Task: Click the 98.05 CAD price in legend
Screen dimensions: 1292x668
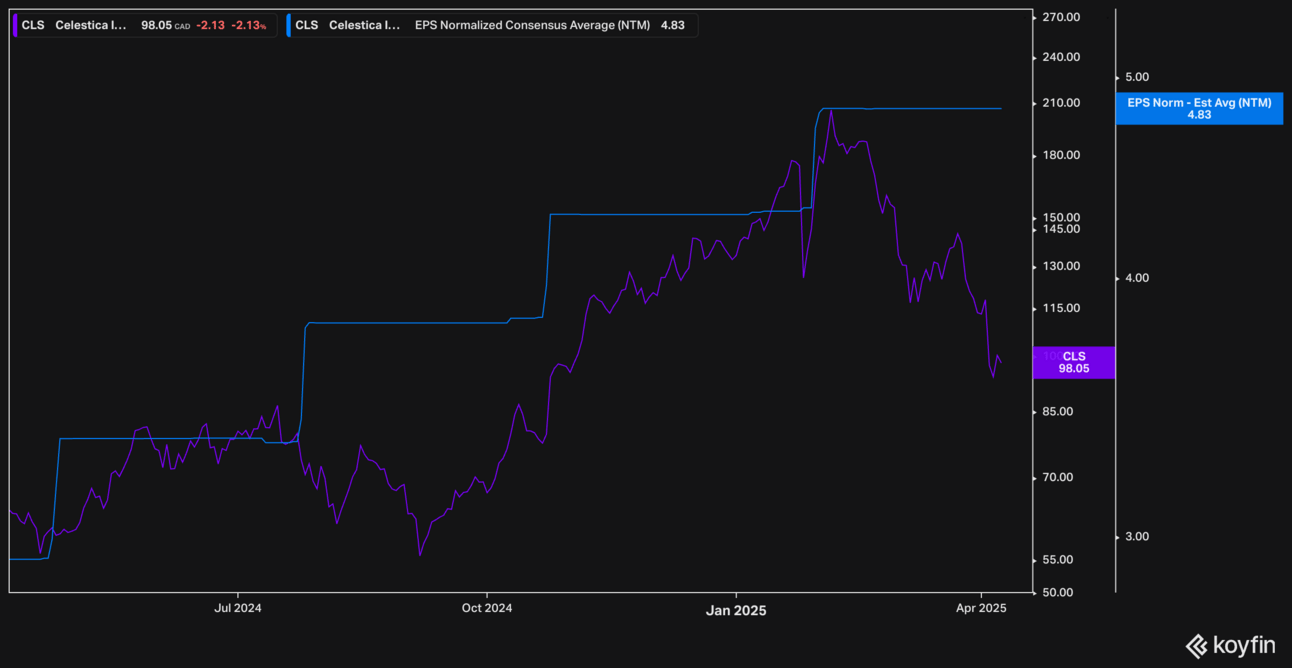Action: coord(165,26)
